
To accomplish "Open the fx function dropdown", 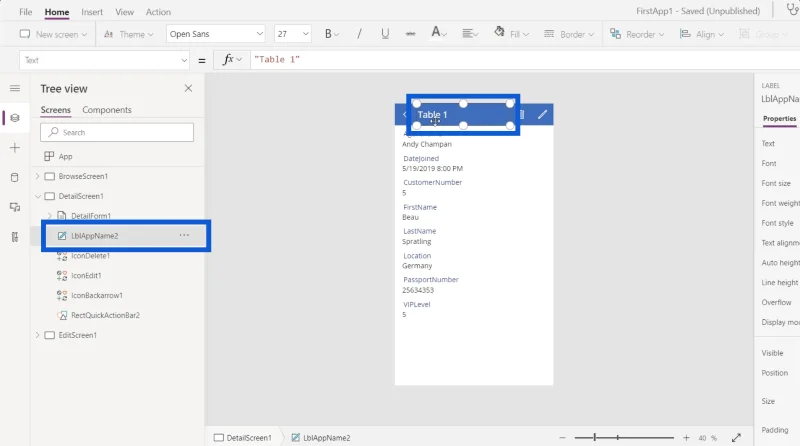I will (232, 60).
